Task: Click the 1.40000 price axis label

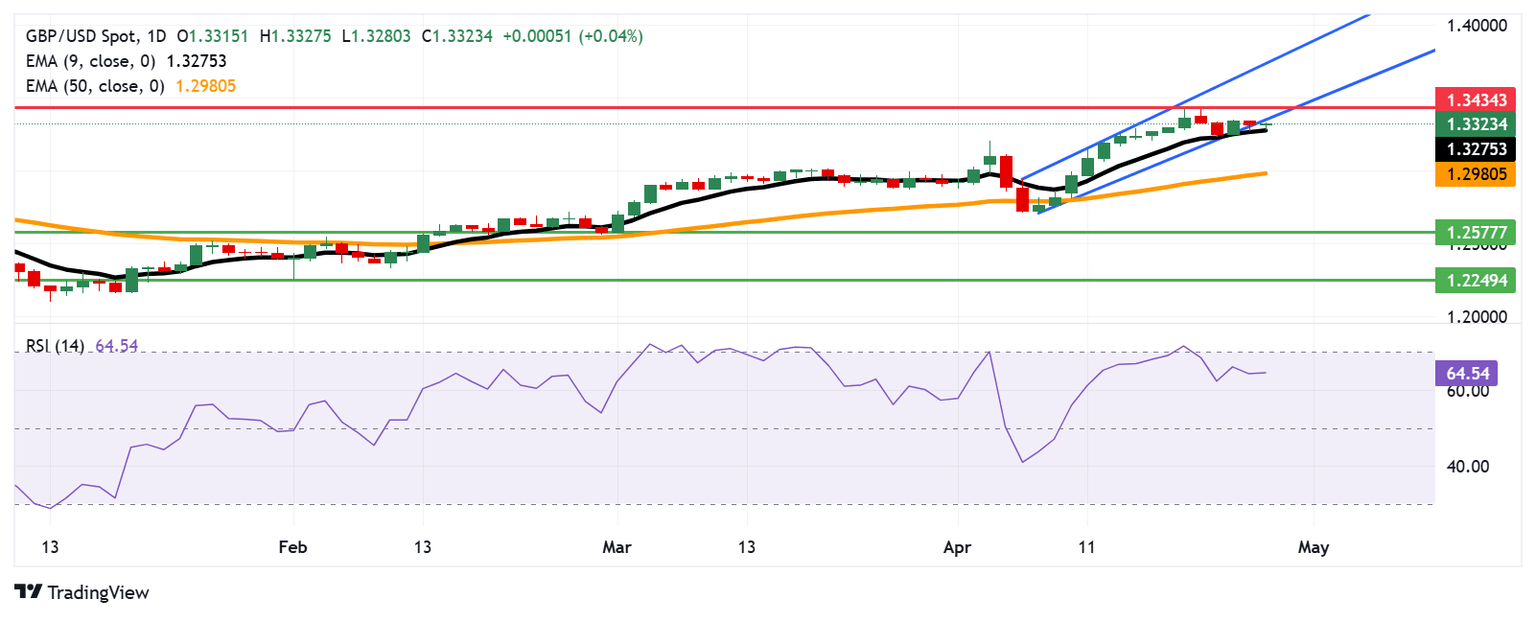Action: pos(1476,24)
